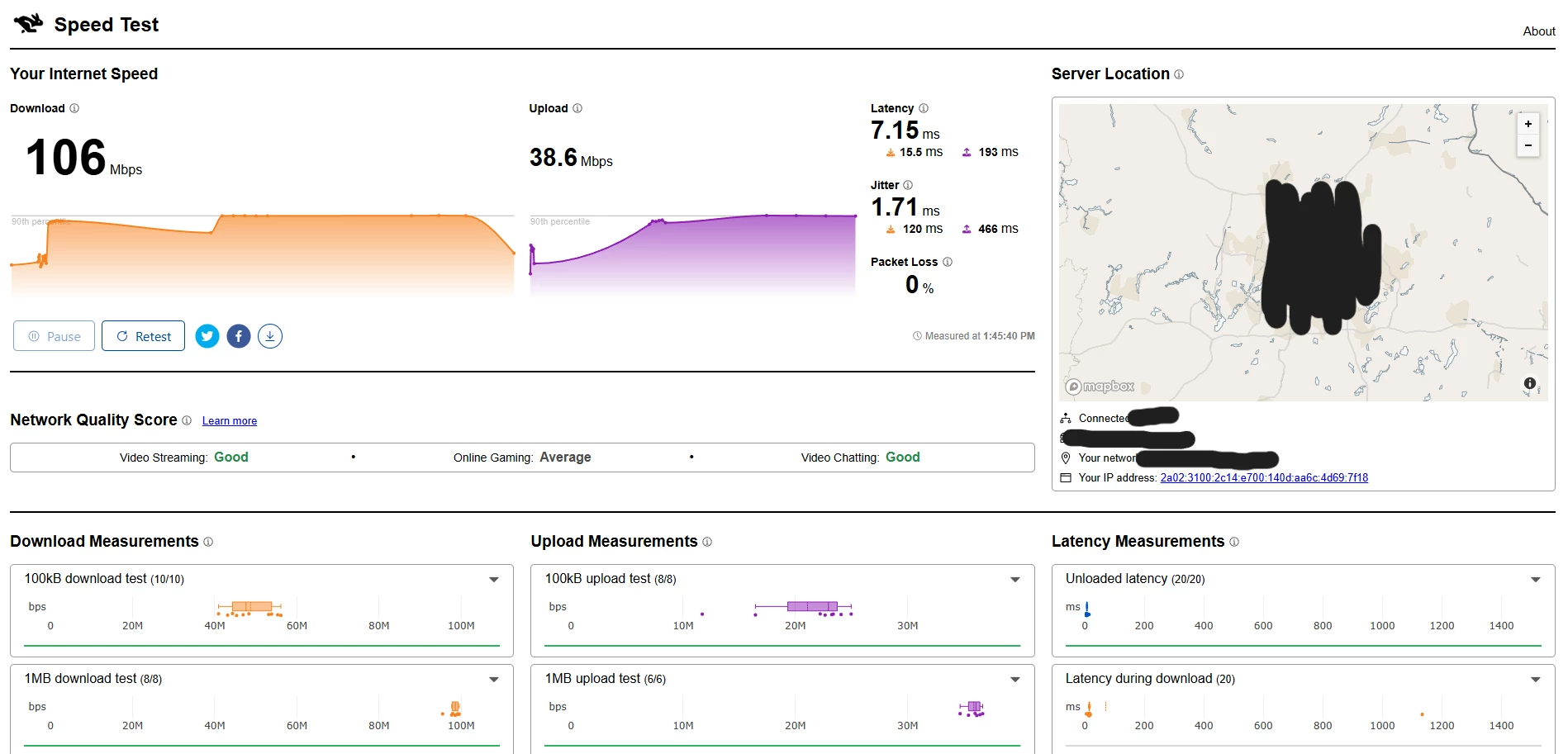Share results via Facebook icon
1568x754 pixels.
239,336
